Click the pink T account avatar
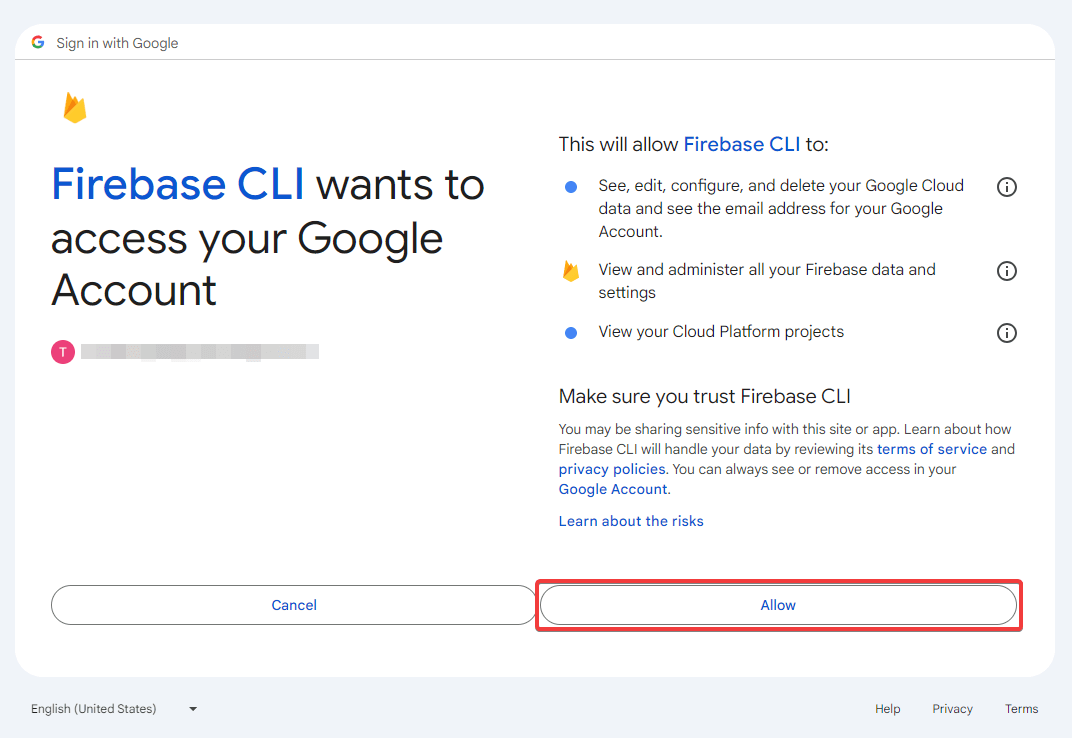This screenshot has width=1072, height=738. coord(63,352)
